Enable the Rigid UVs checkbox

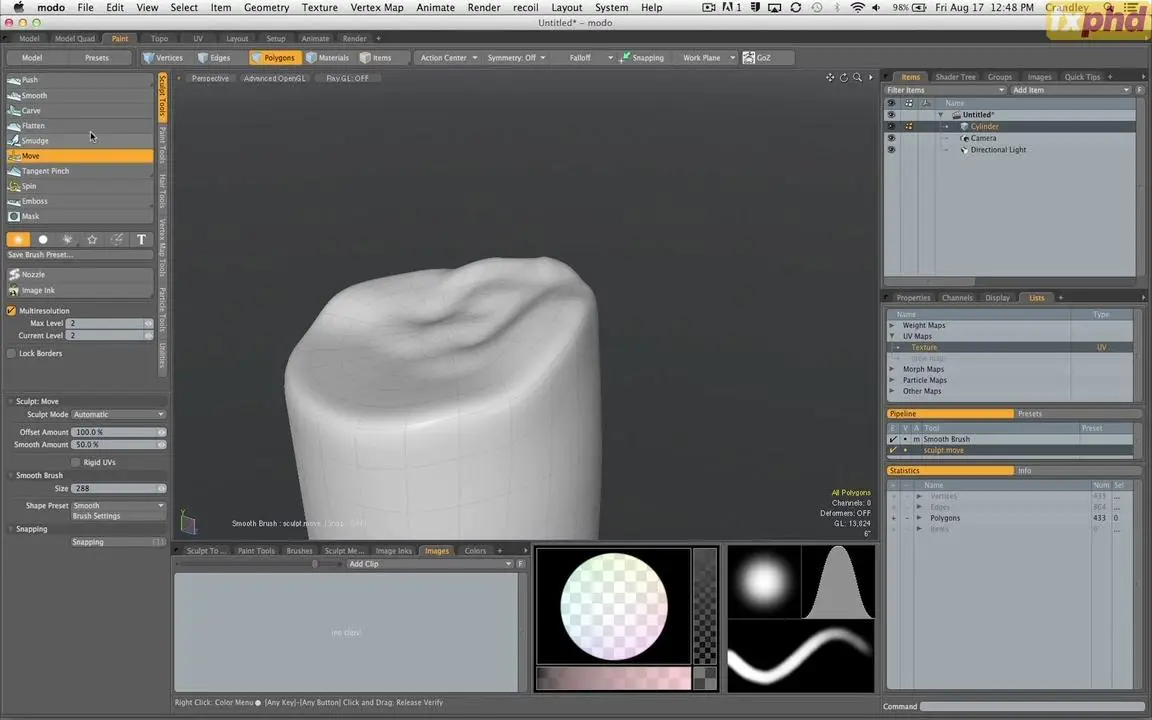75,462
